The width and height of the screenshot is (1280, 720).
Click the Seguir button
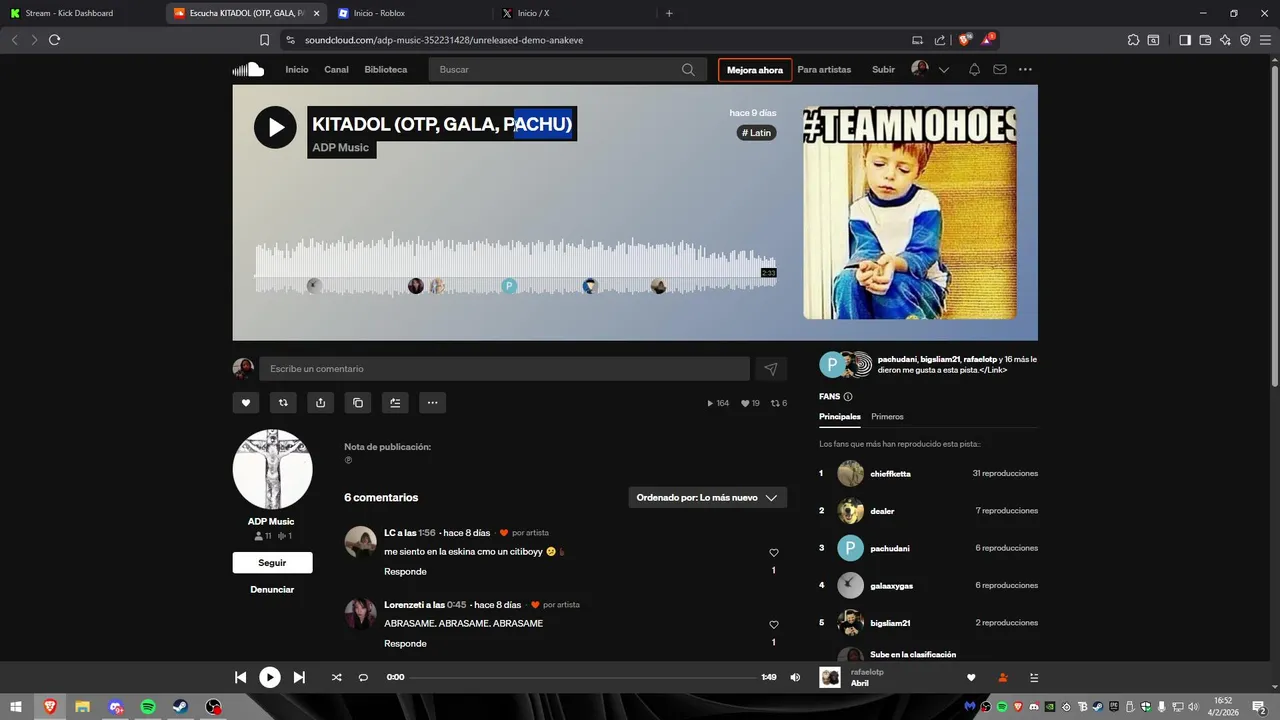pos(272,563)
